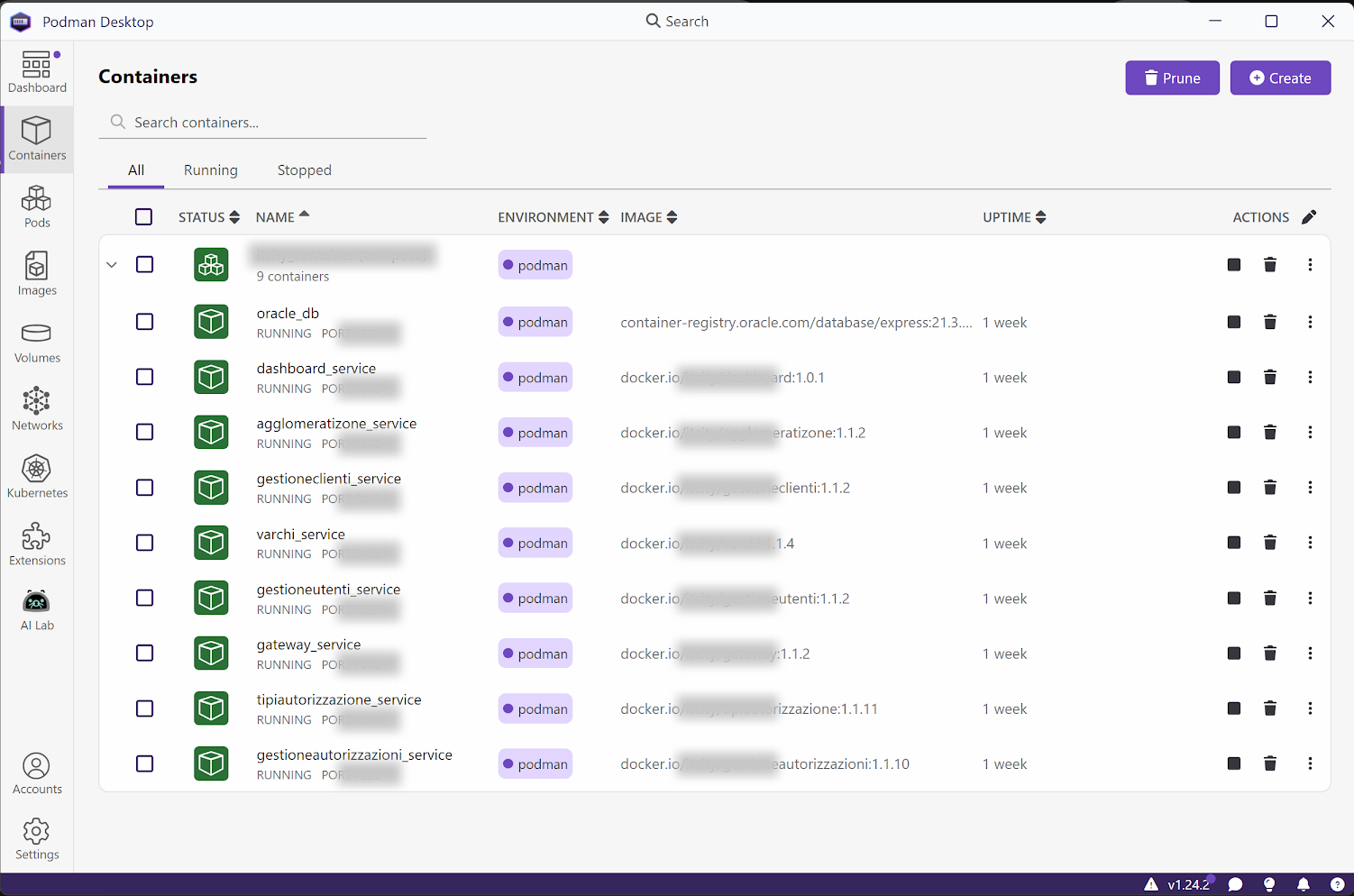This screenshot has height=896, width=1354.
Task: Open the oracle_db container name
Action: tap(288, 313)
